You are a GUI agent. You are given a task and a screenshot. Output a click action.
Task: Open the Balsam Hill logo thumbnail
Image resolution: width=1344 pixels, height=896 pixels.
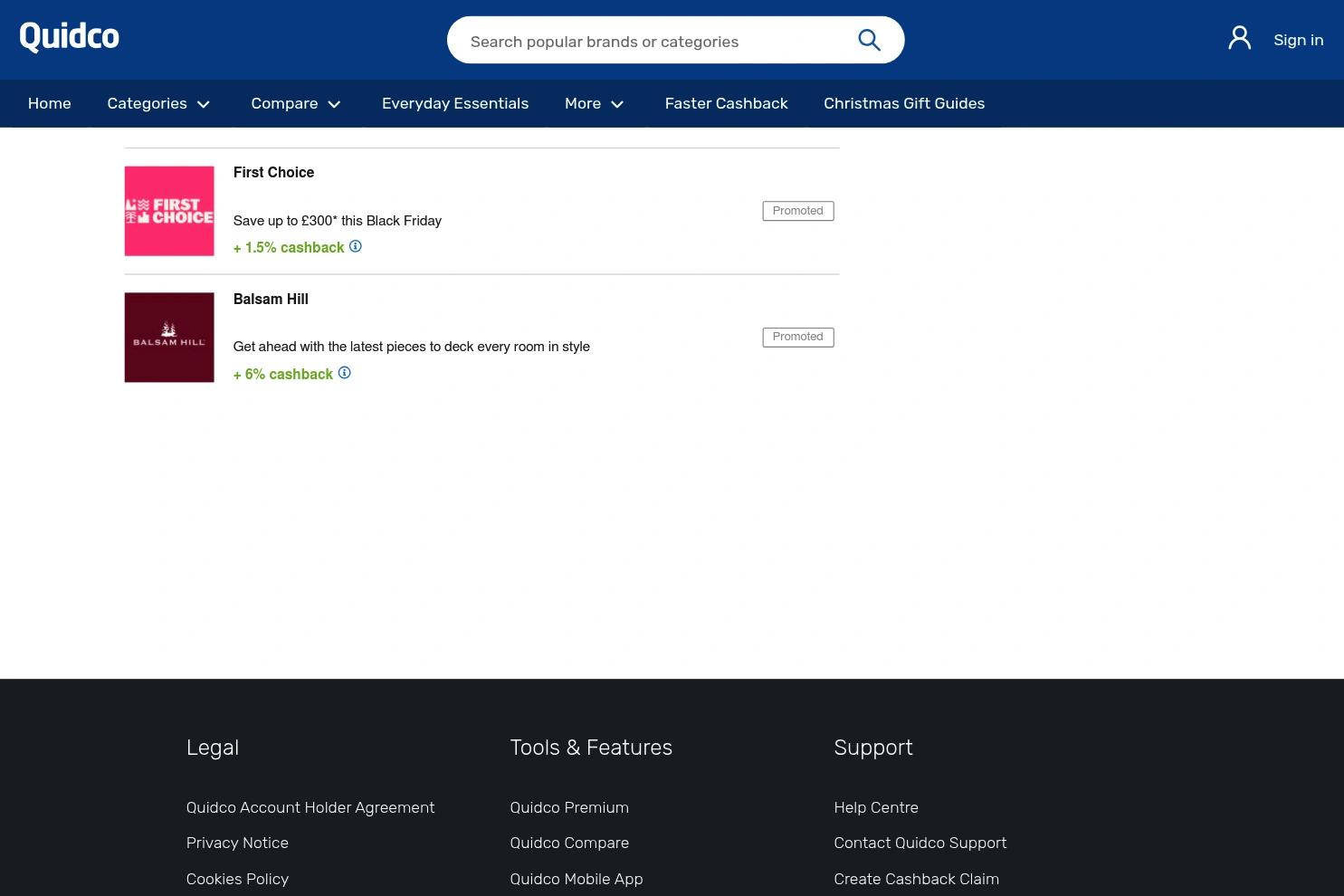[169, 338]
